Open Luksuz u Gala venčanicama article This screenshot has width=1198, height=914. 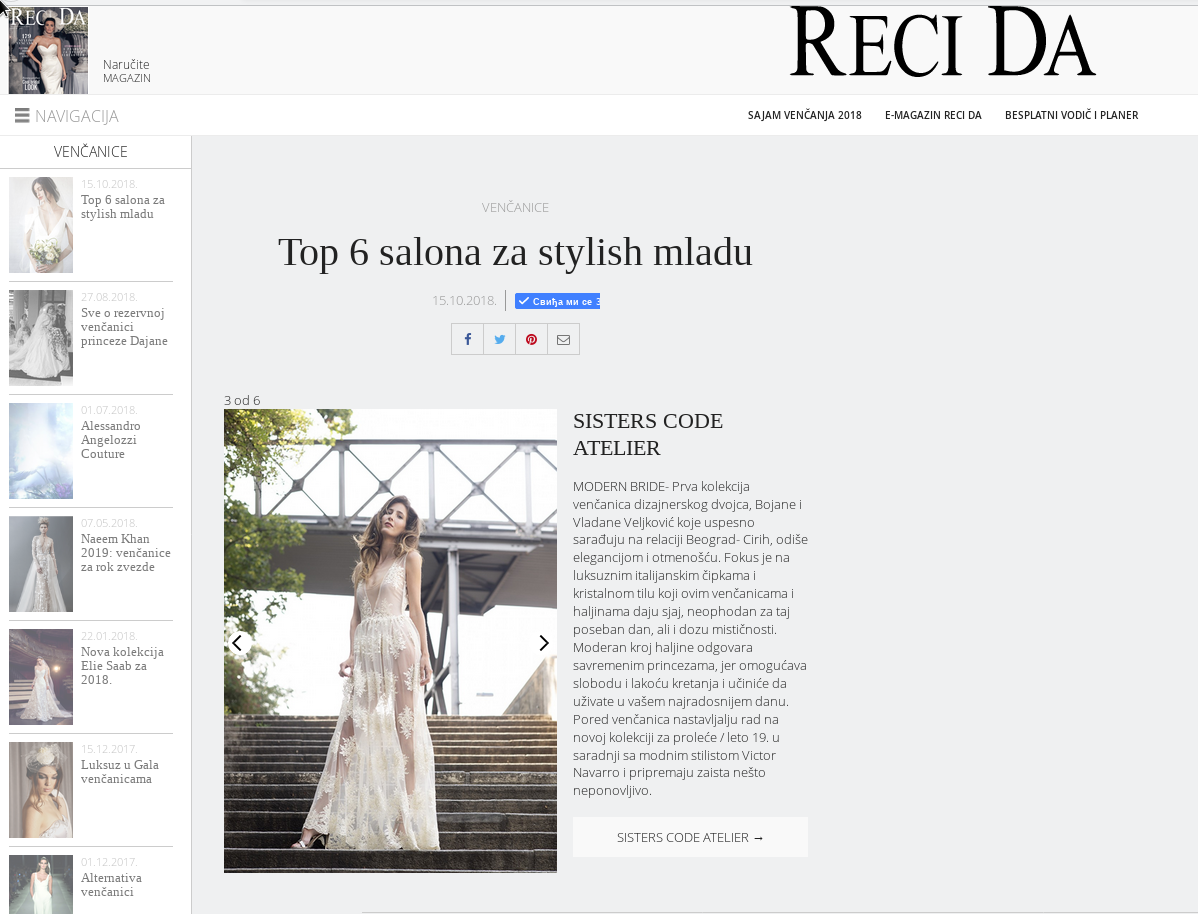coord(120,772)
